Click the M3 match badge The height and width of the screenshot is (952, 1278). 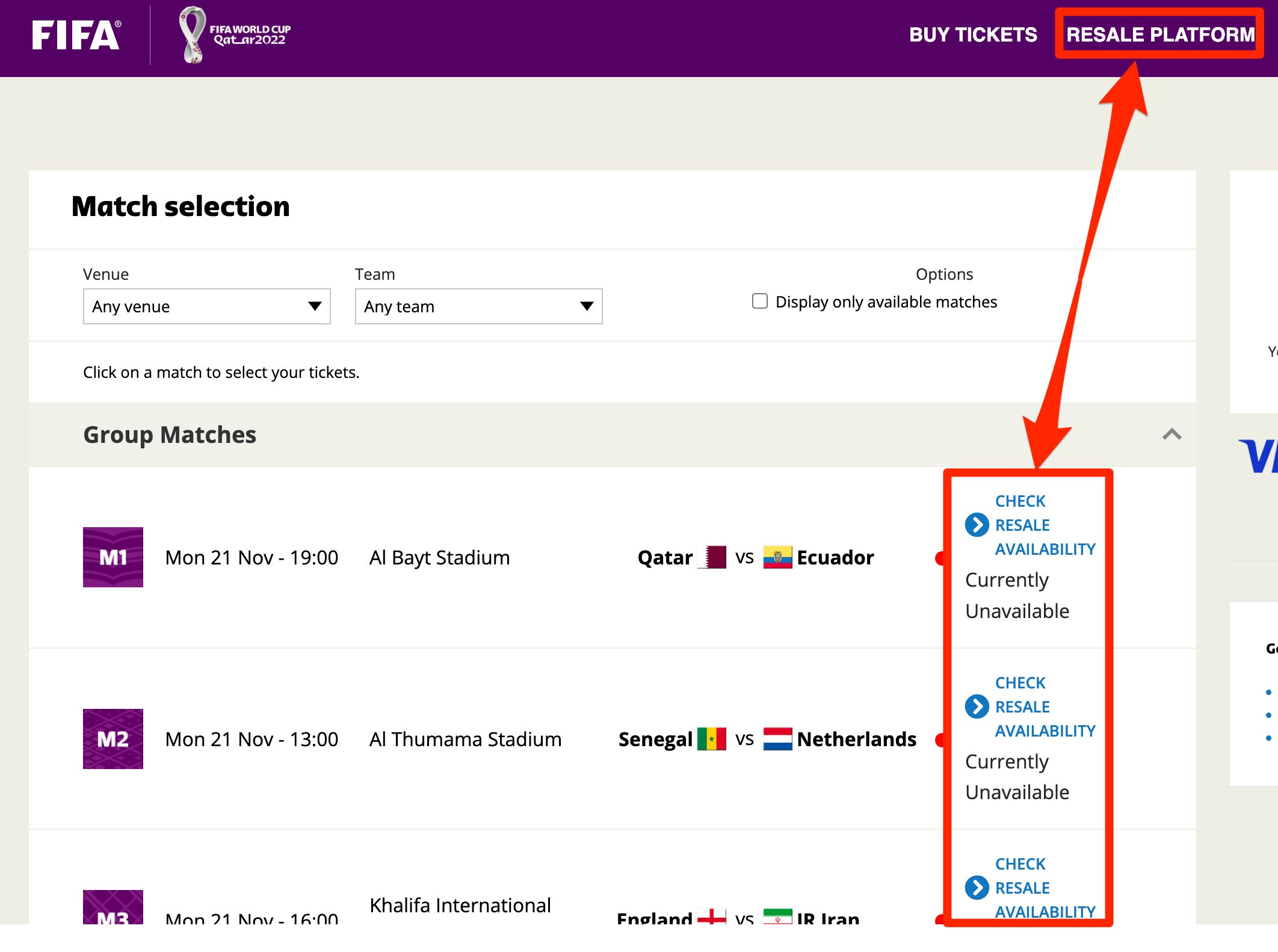click(113, 907)
